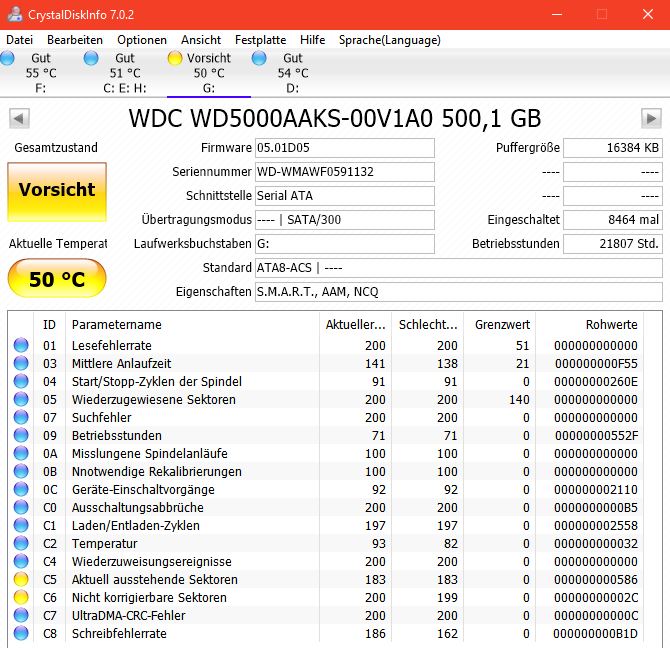
Task: Click the Rohwerte column header
Action: (x=590, y=325)
